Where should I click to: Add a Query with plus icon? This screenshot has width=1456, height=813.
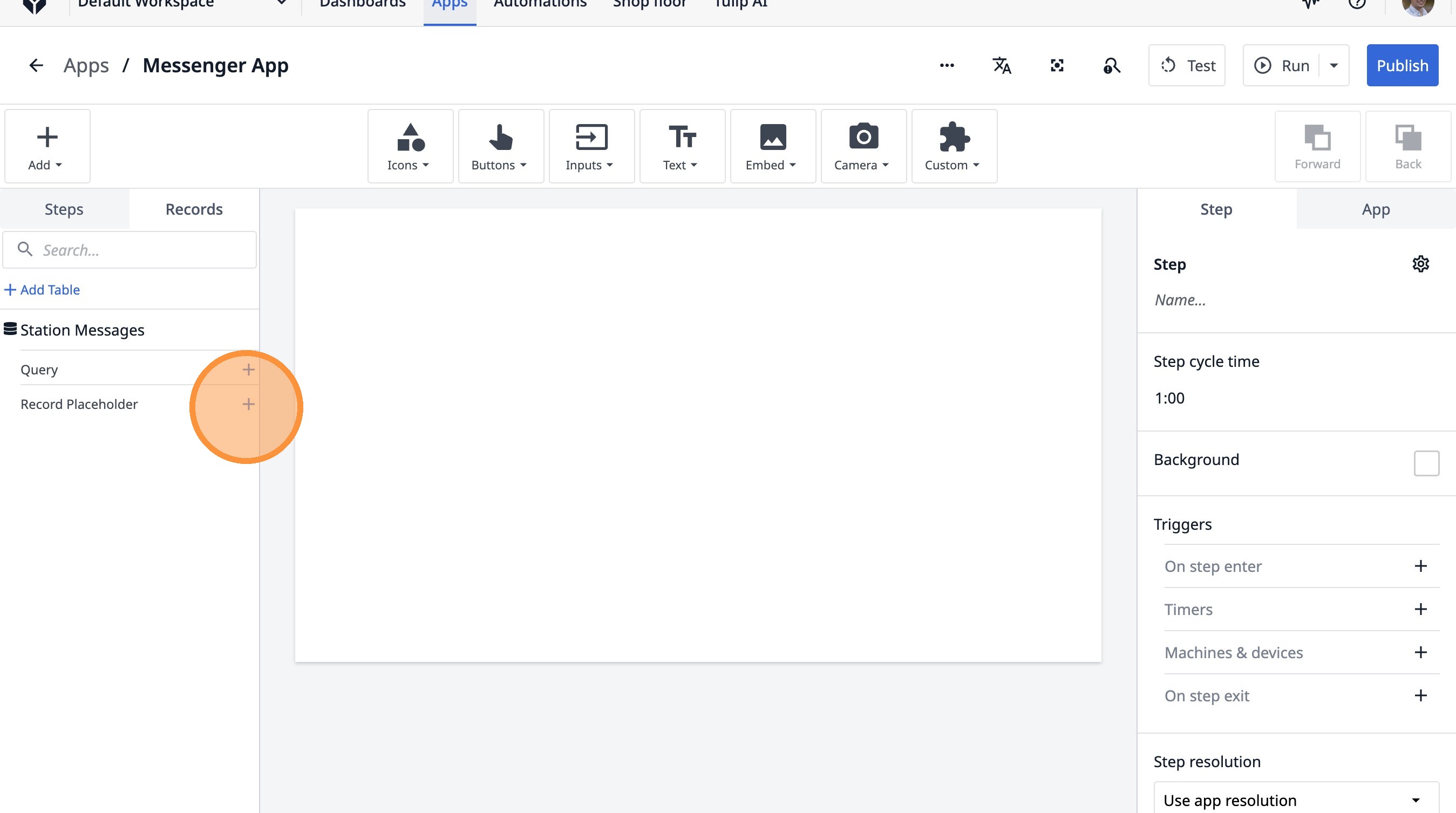click(248, 370)
